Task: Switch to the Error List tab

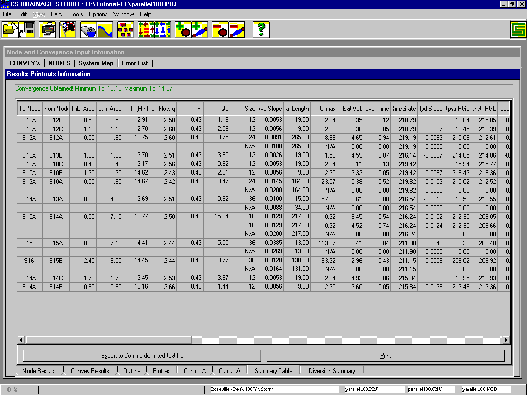Action: click(x=135, y=63)
